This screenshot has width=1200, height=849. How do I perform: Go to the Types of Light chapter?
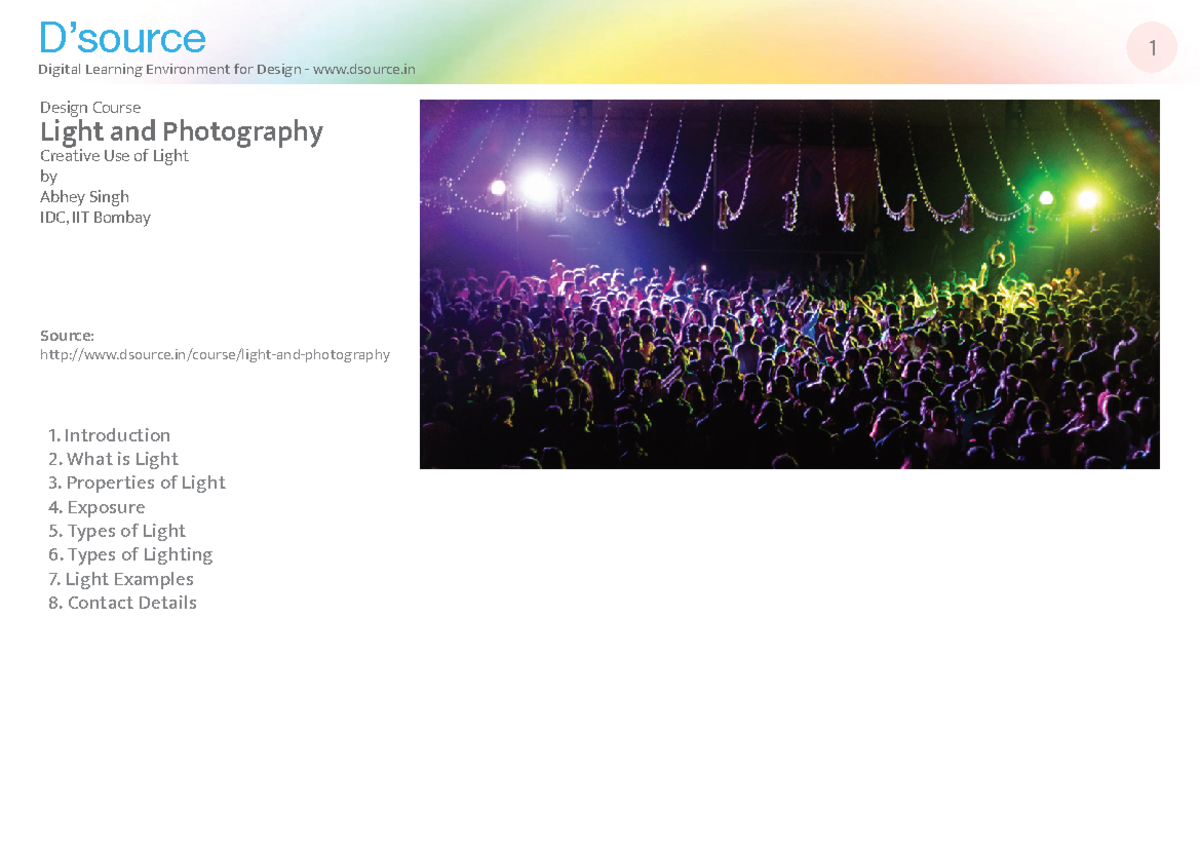coord(117,531)
